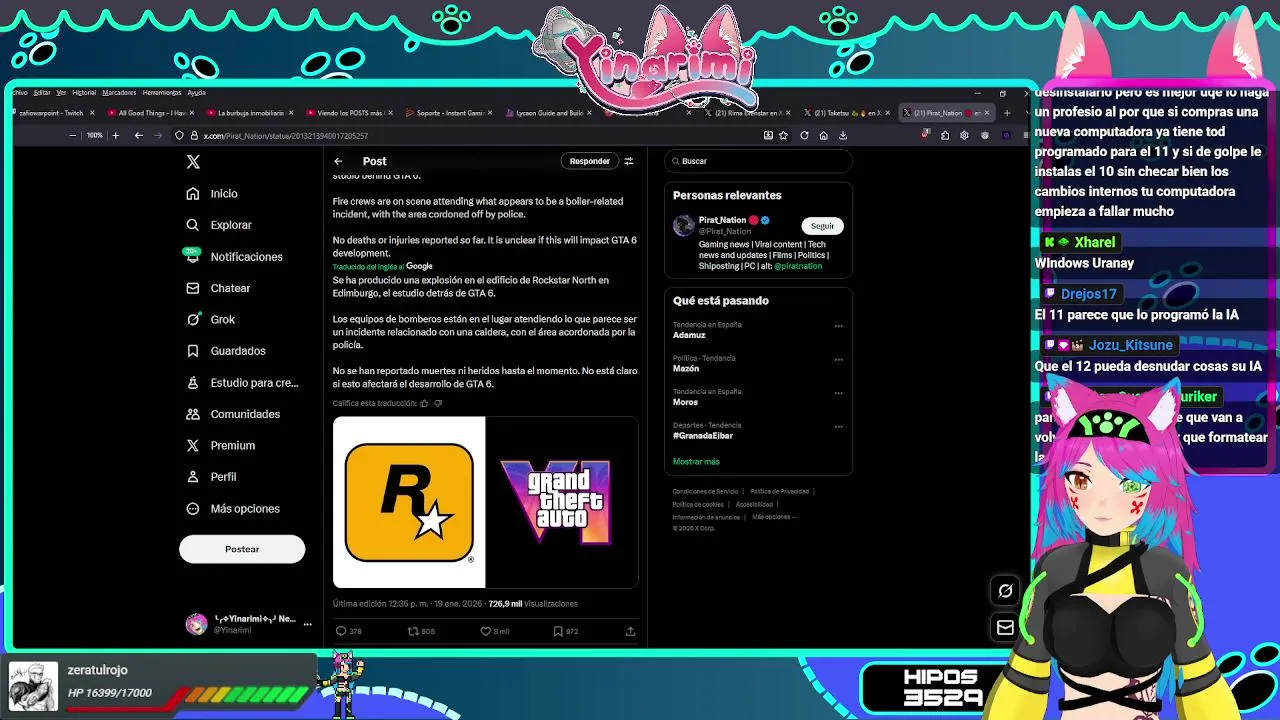Click Mostrar más under trends

point(696,461)
